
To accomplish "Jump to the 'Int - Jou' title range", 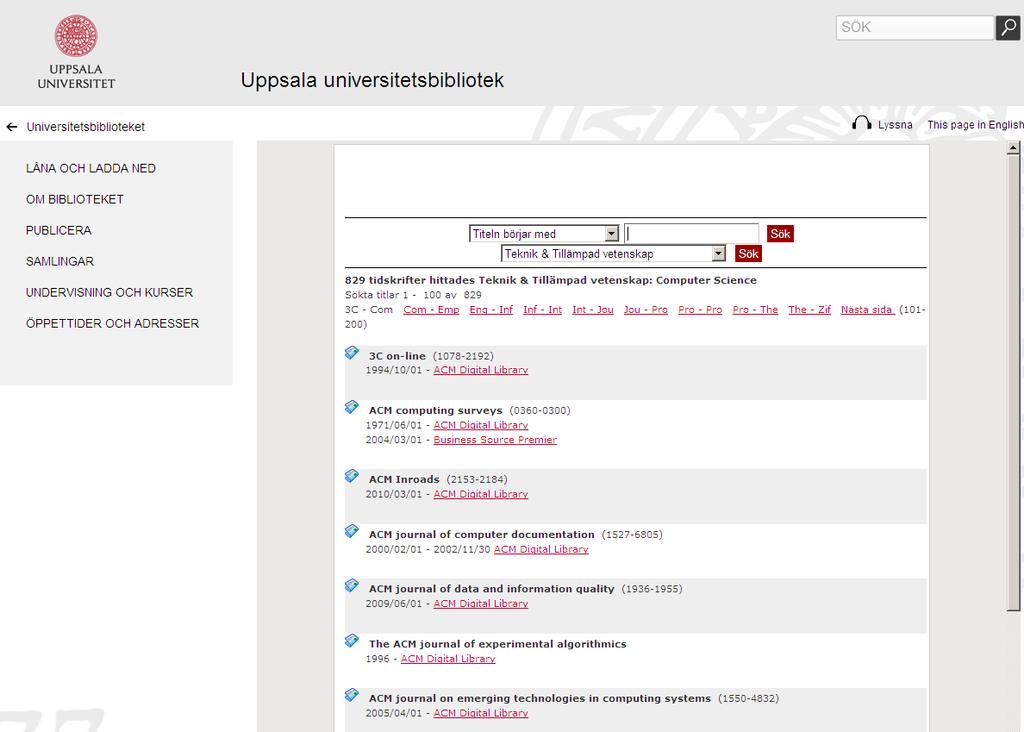I will tap(593, 310).
